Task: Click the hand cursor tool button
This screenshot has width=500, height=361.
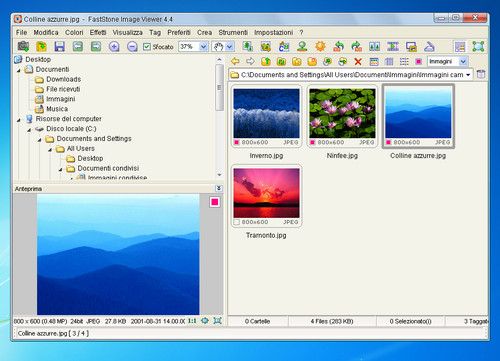Action: [x=218, y=47]
